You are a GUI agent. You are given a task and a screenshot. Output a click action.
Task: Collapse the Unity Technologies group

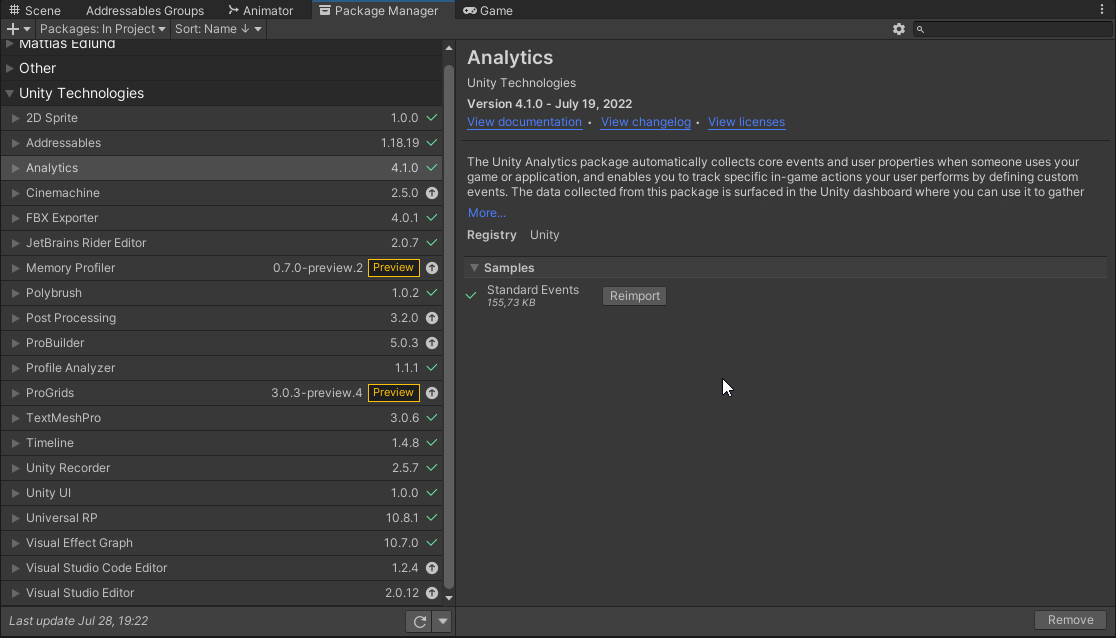point(10,93)
